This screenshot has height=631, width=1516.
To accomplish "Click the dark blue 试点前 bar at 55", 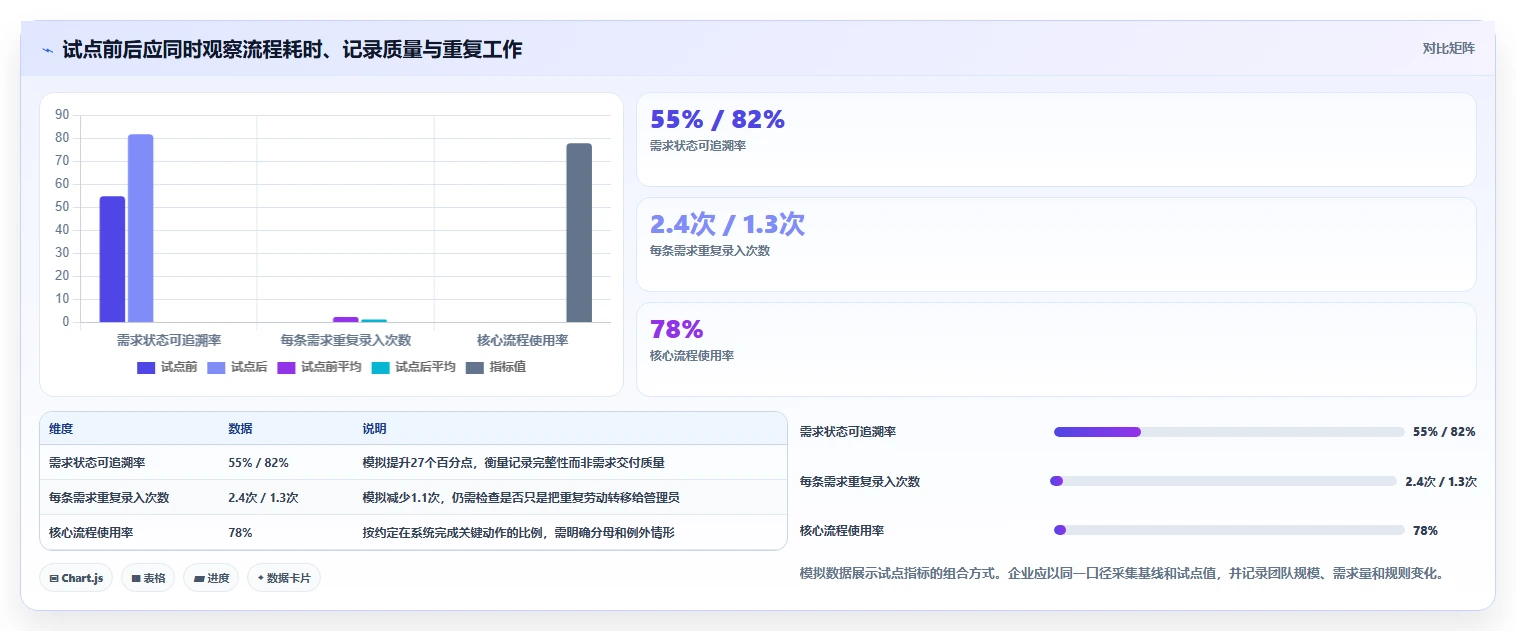I will 112,259.
